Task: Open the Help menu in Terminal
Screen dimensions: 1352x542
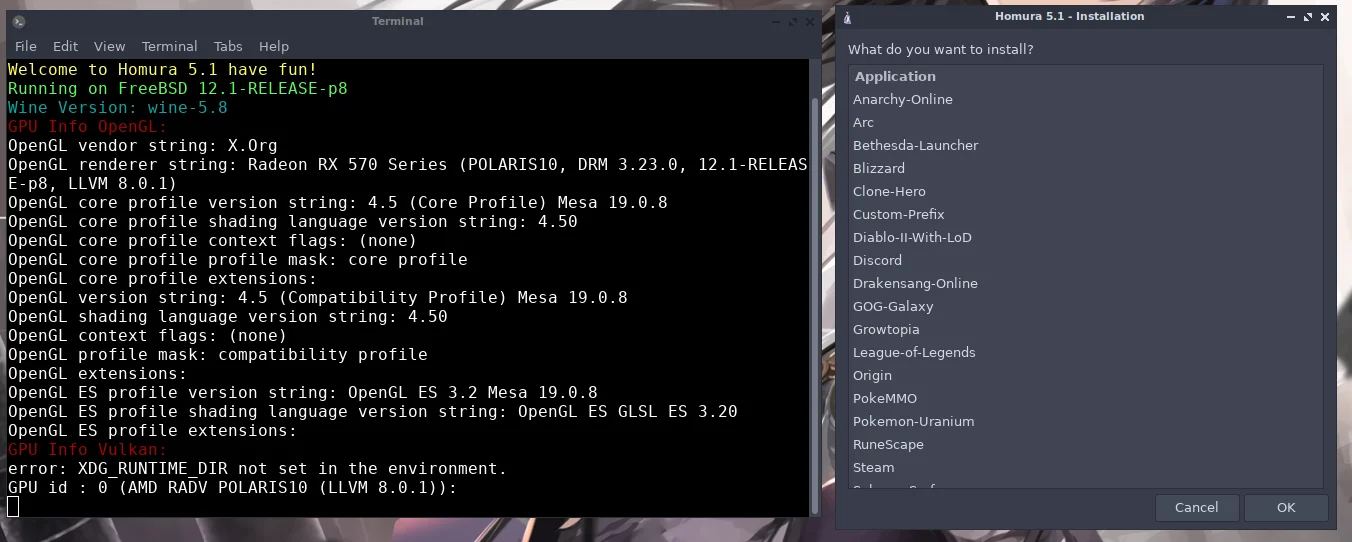Action: [x=274, y=46]
